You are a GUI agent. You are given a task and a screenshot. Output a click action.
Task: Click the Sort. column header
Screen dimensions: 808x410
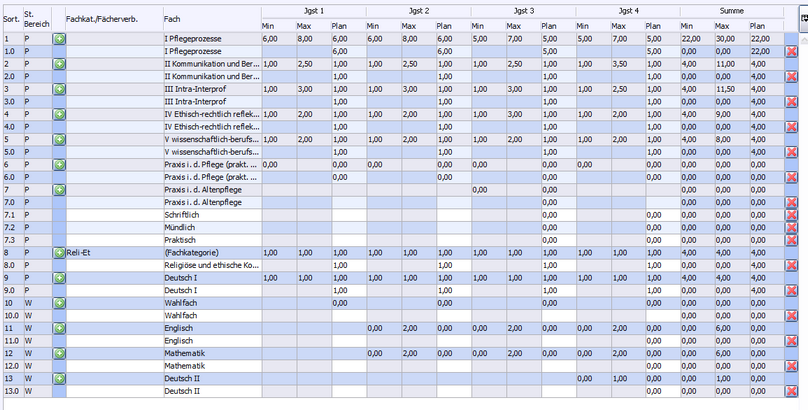[x=11, y=18]
